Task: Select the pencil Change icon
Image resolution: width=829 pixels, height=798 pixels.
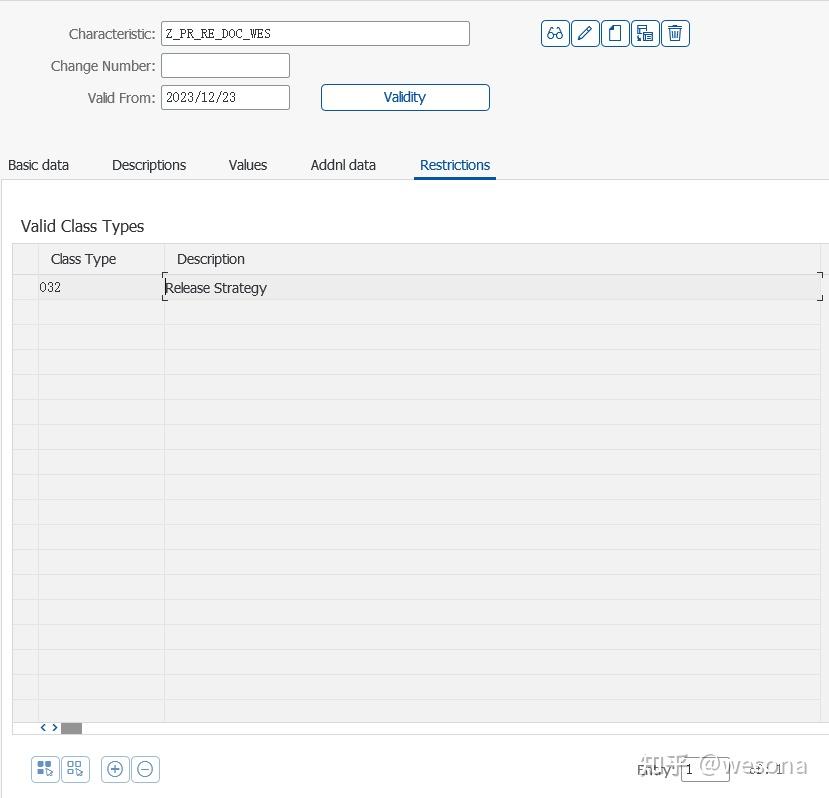Action: [585, 33]
